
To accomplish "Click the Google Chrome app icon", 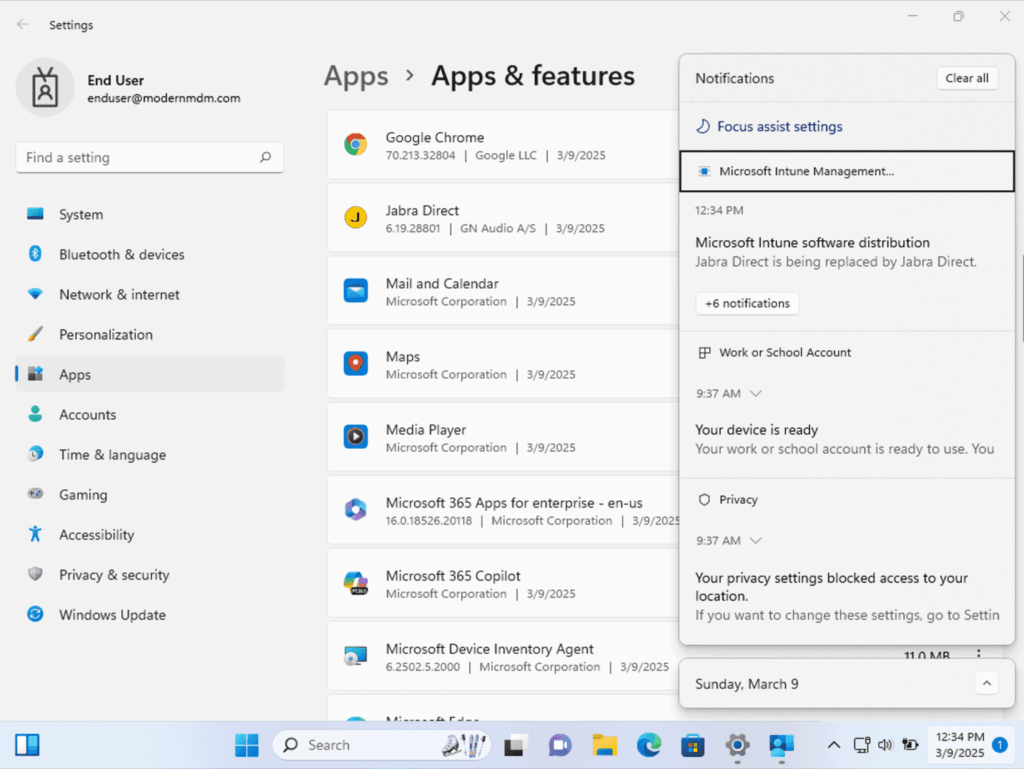I will [x=355, y=145].
